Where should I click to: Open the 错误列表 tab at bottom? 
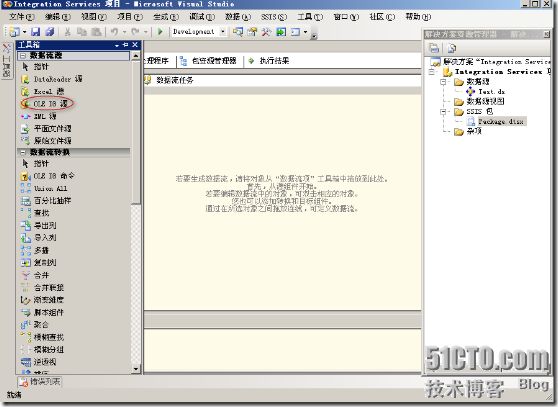coord(40,382)
